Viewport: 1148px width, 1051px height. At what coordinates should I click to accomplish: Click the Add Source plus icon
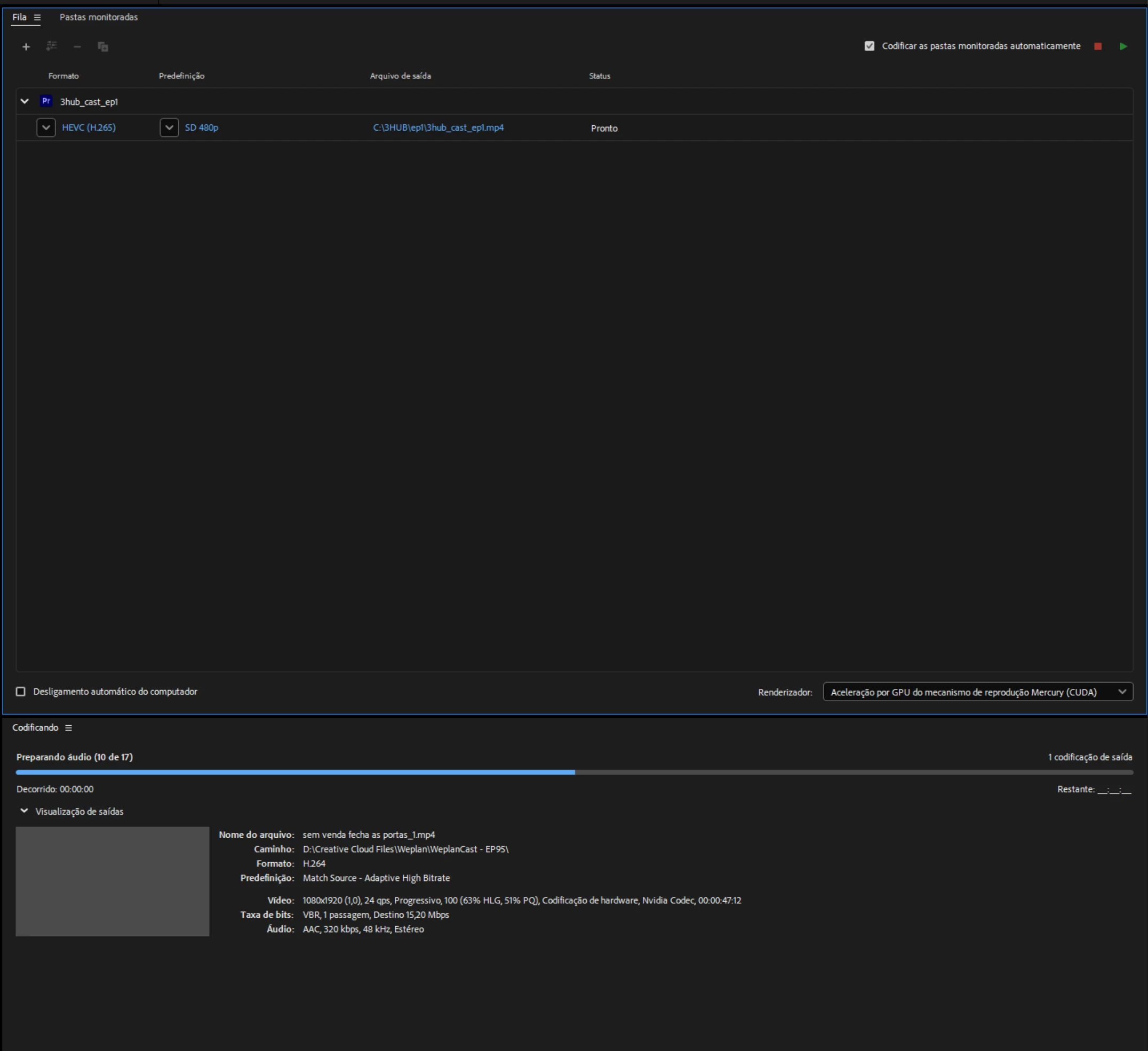(x=26, y=47)
